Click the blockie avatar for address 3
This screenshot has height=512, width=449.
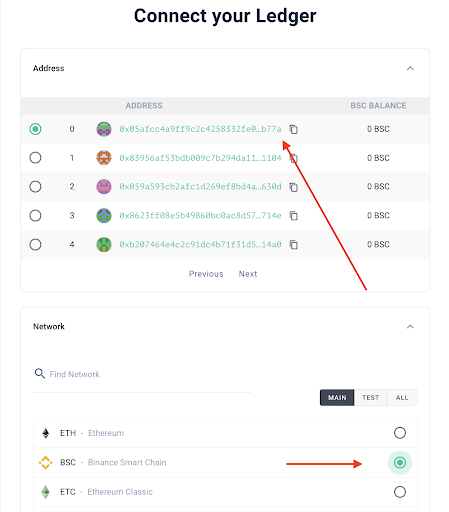(104, 216)
